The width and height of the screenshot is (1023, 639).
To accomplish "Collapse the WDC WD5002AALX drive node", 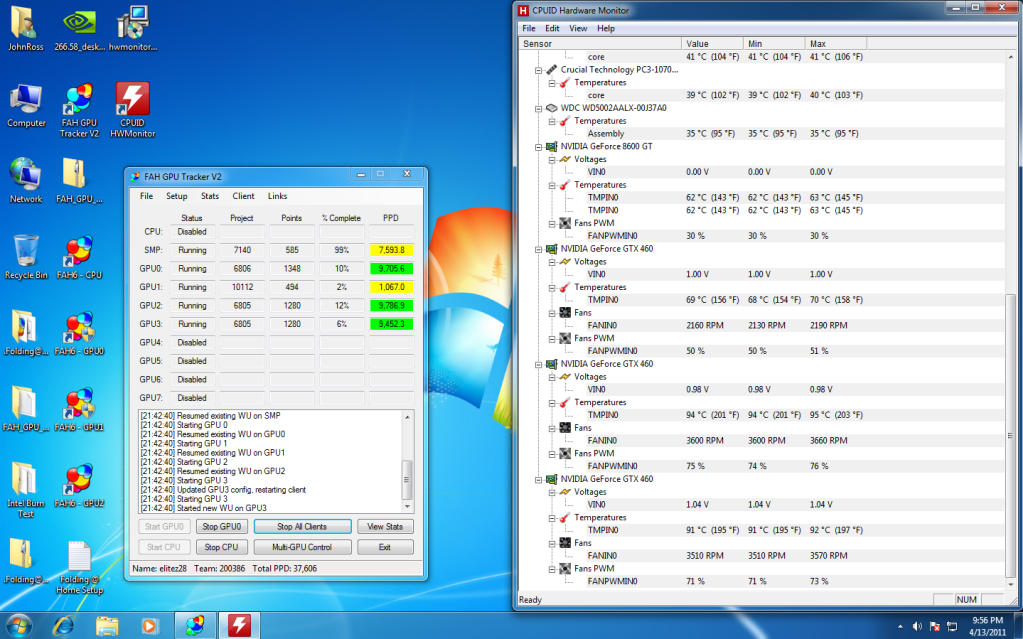I will click(538, 108).
